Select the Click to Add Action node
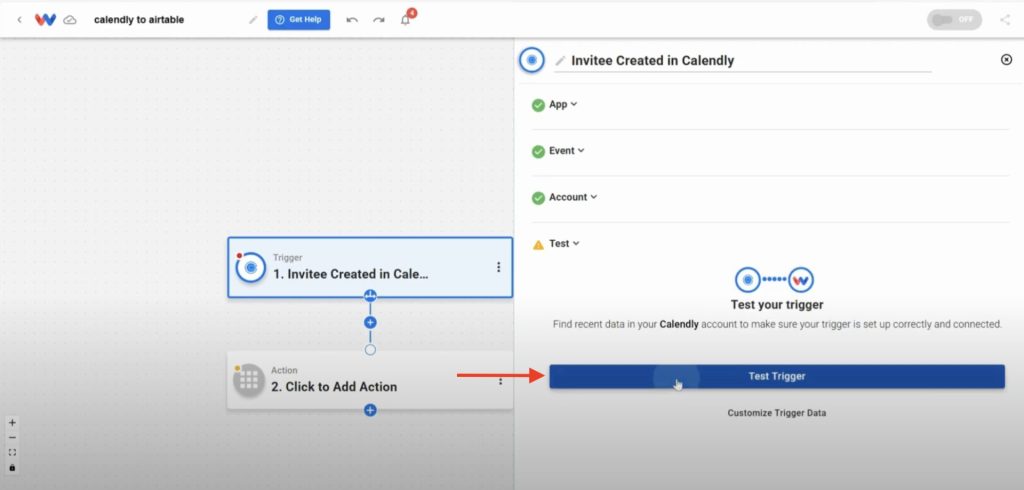 [370, 381]
